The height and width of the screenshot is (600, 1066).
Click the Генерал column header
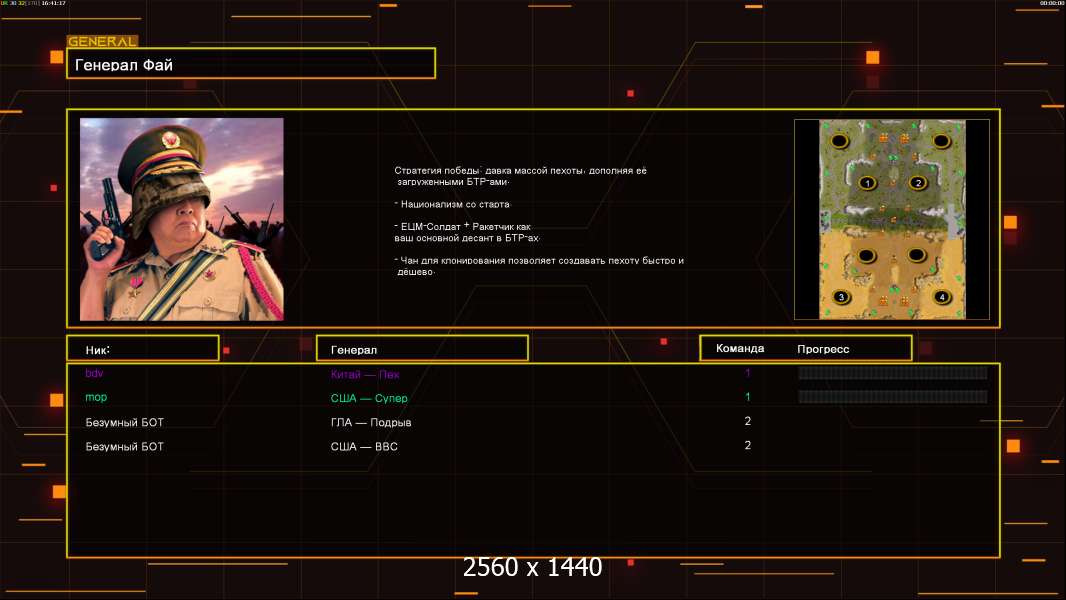point(422,348)
